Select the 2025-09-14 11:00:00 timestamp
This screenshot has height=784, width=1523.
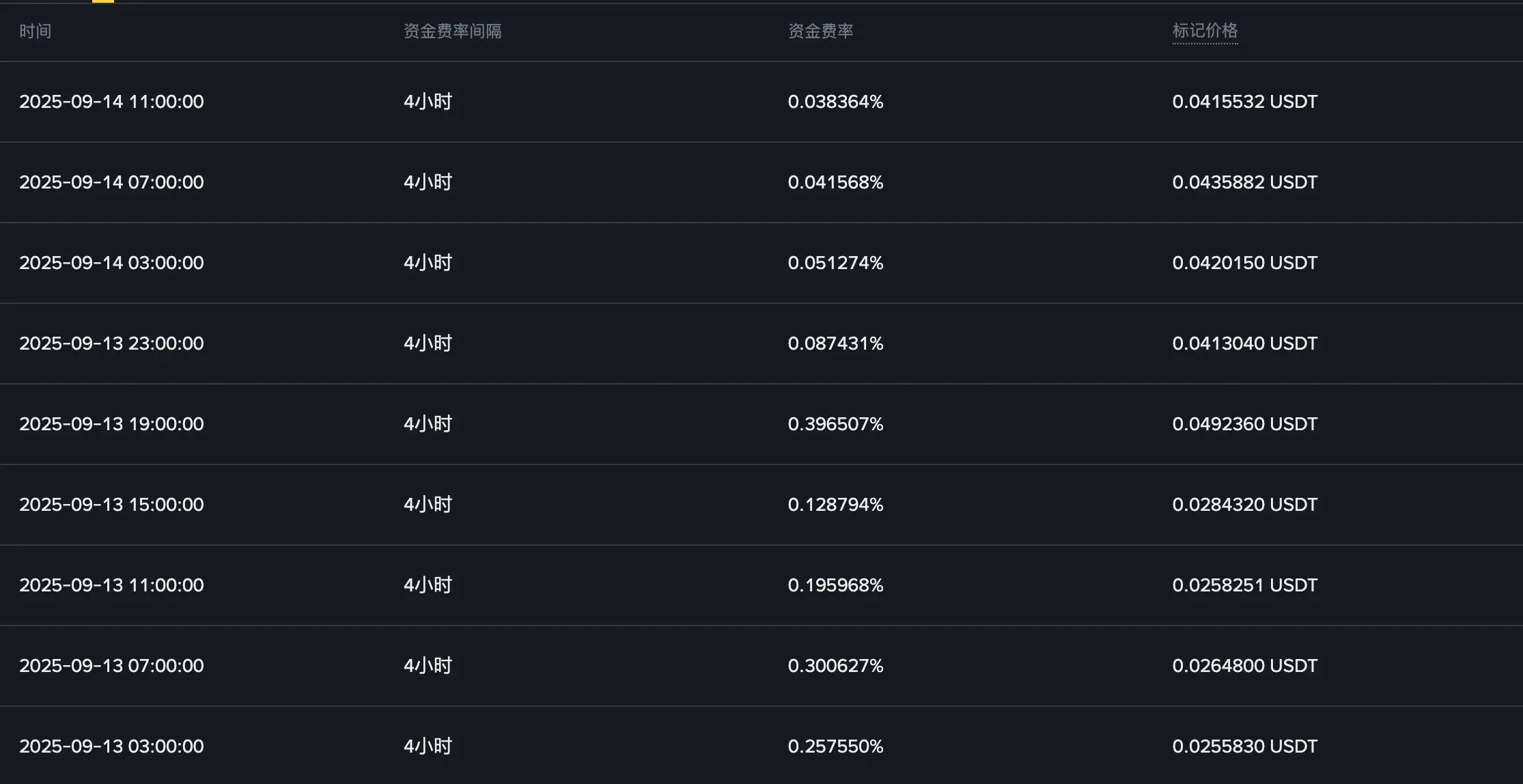click(x=111, y=102)
